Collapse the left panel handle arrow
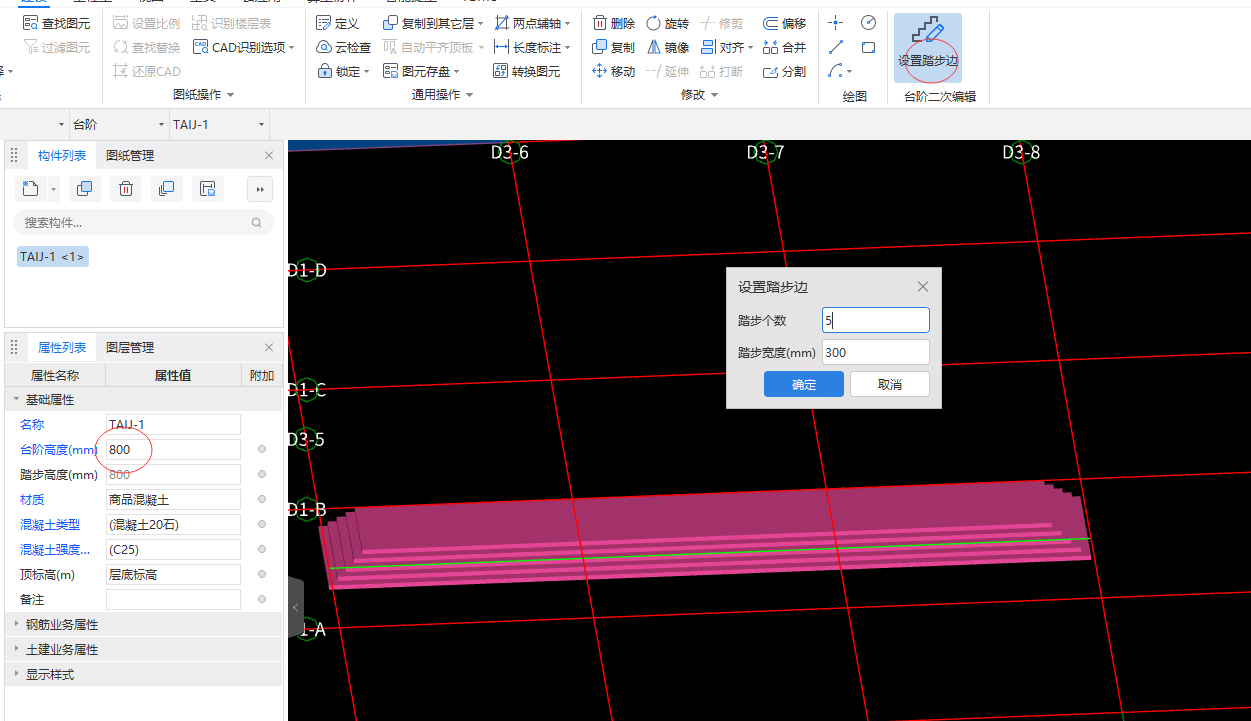 pos(295,607)
